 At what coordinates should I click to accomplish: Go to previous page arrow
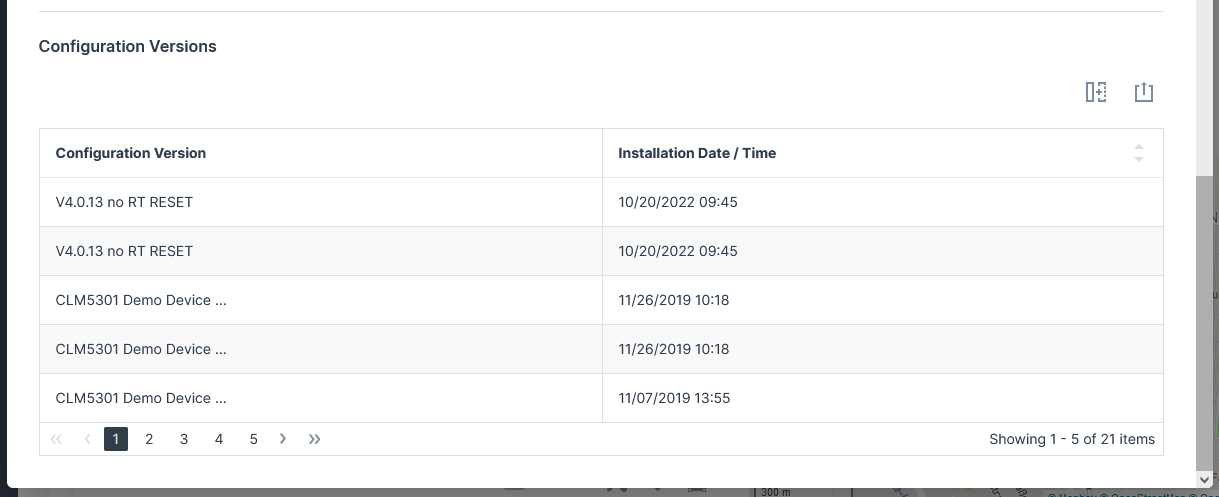(x=88, y=439)
